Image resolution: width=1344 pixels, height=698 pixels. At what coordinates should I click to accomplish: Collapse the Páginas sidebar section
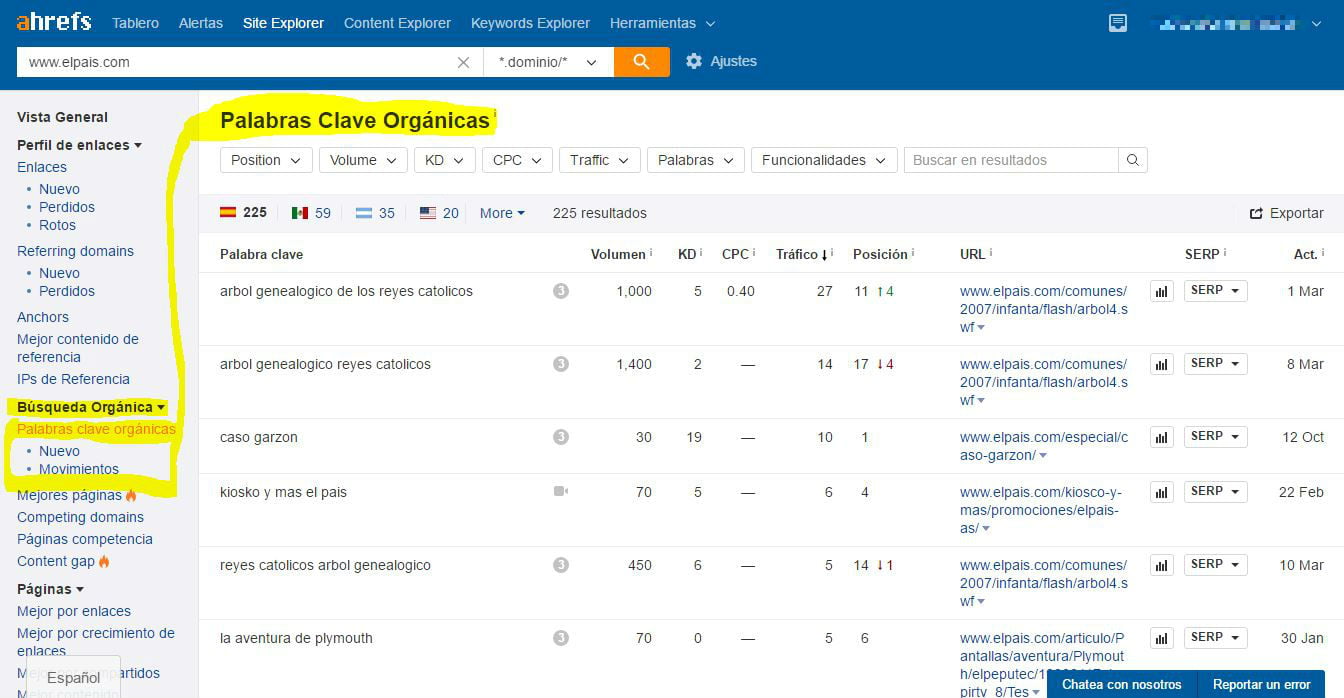tap(50, 589)
